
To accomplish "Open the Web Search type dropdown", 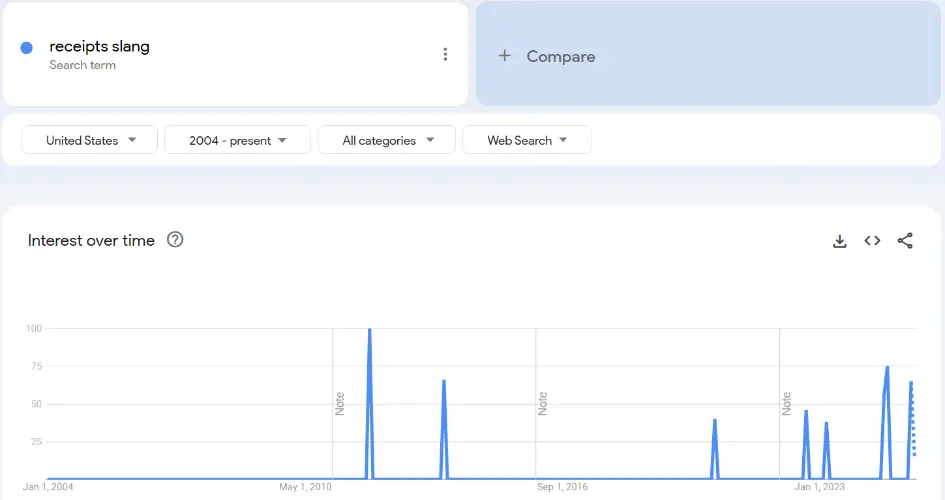I will point(527,140).
